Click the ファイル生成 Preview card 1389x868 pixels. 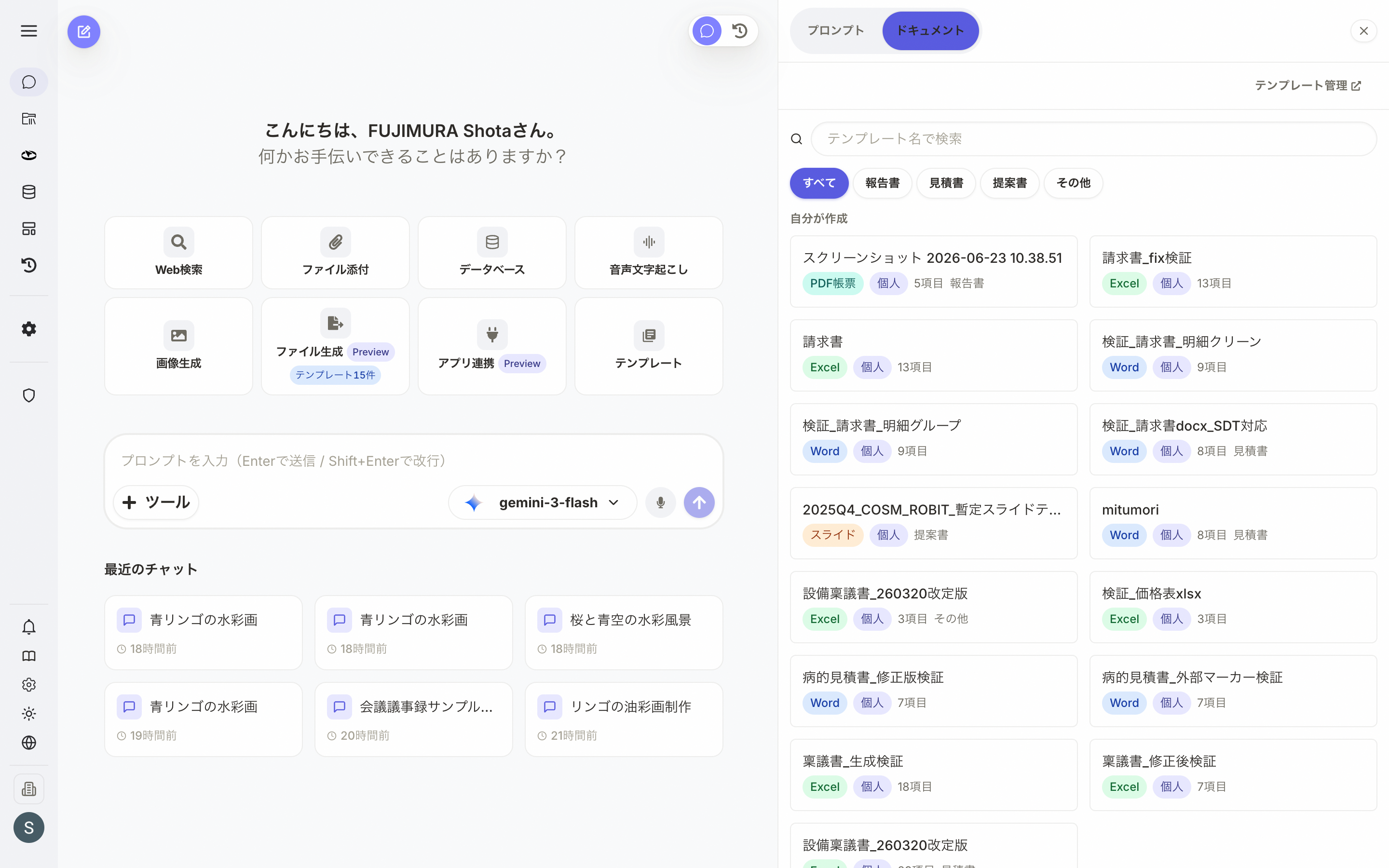click(335, 346)
